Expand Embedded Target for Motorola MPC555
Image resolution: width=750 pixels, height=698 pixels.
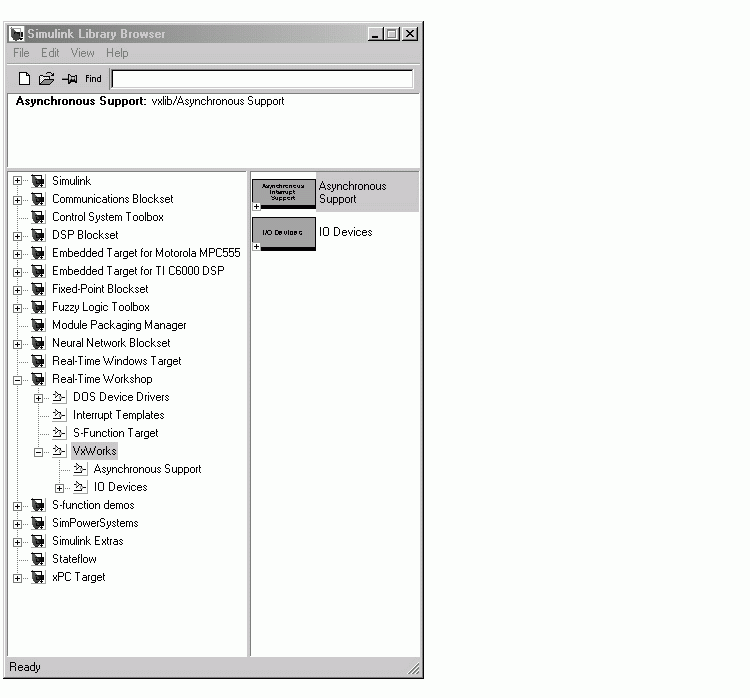click(17, 254)
